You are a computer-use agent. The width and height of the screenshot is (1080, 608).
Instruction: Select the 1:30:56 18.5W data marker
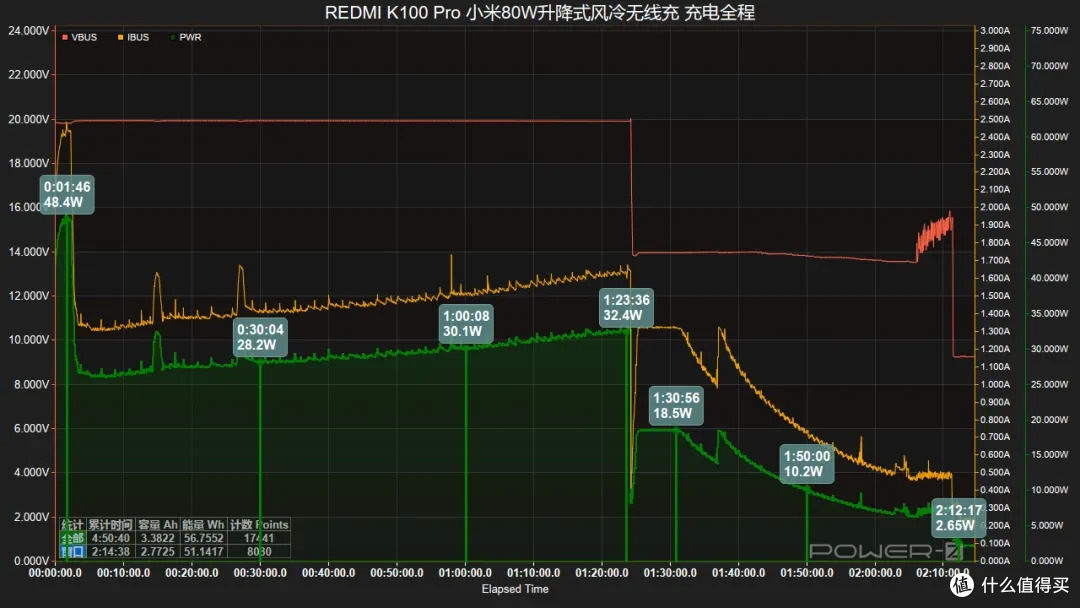click(676, 406)
